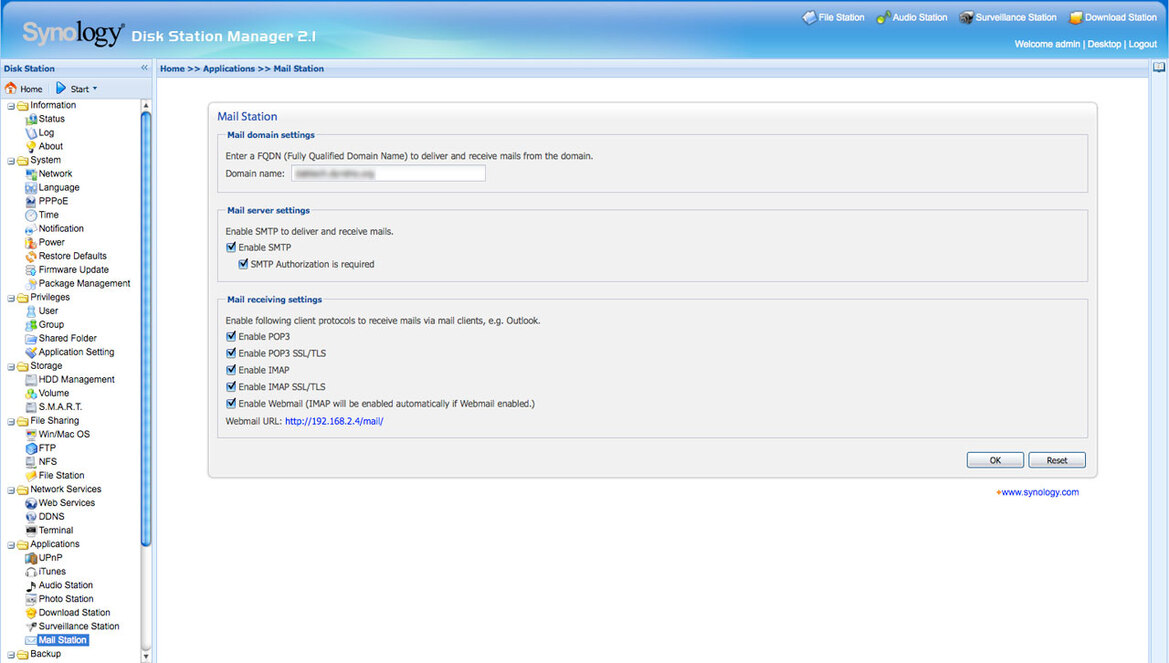Click the PPPoE icon in sidebar
This screenshot has height=663, width=1169.
tap(31, 201)
